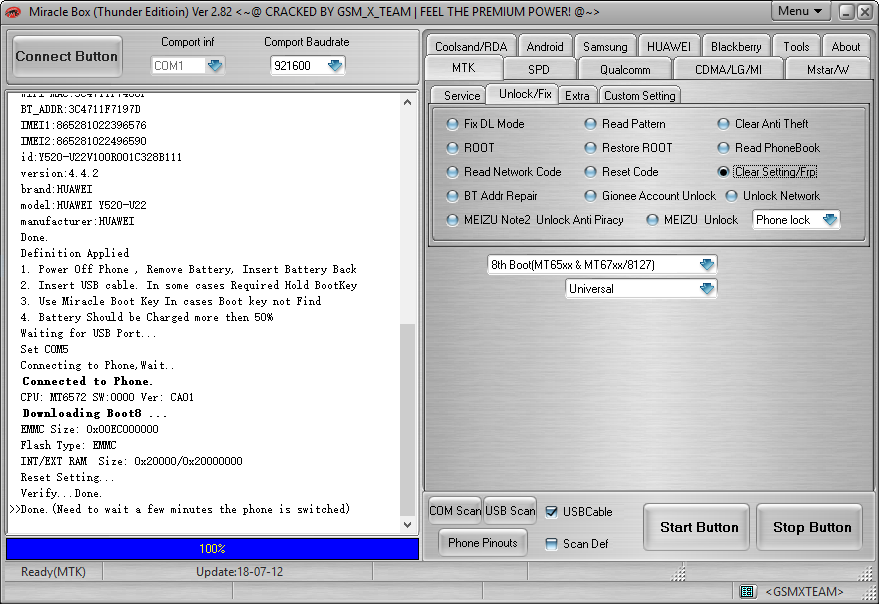The width and height of the screenshot is (879, 604).
Task: Click the Start Button
Action: [x=698, y=527]
